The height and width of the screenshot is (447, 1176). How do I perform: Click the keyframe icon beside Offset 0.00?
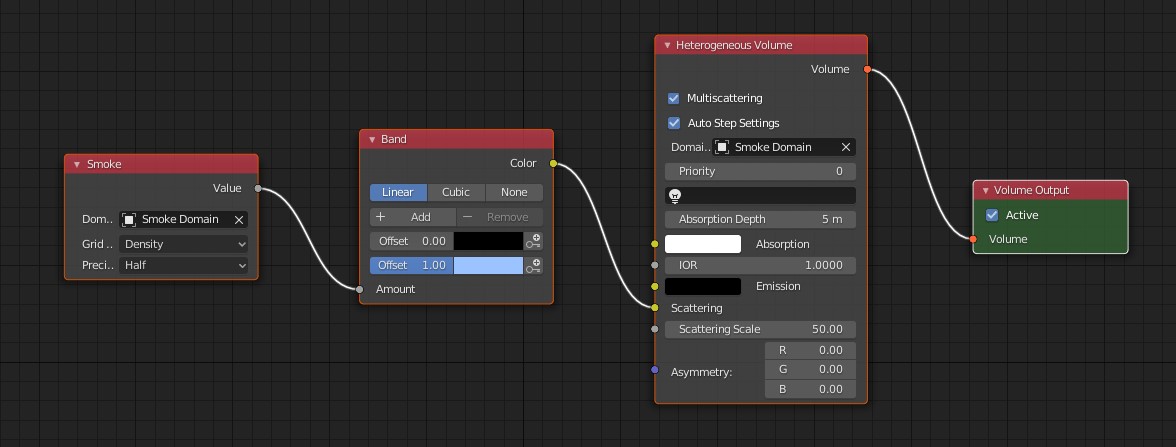point(536,241)
